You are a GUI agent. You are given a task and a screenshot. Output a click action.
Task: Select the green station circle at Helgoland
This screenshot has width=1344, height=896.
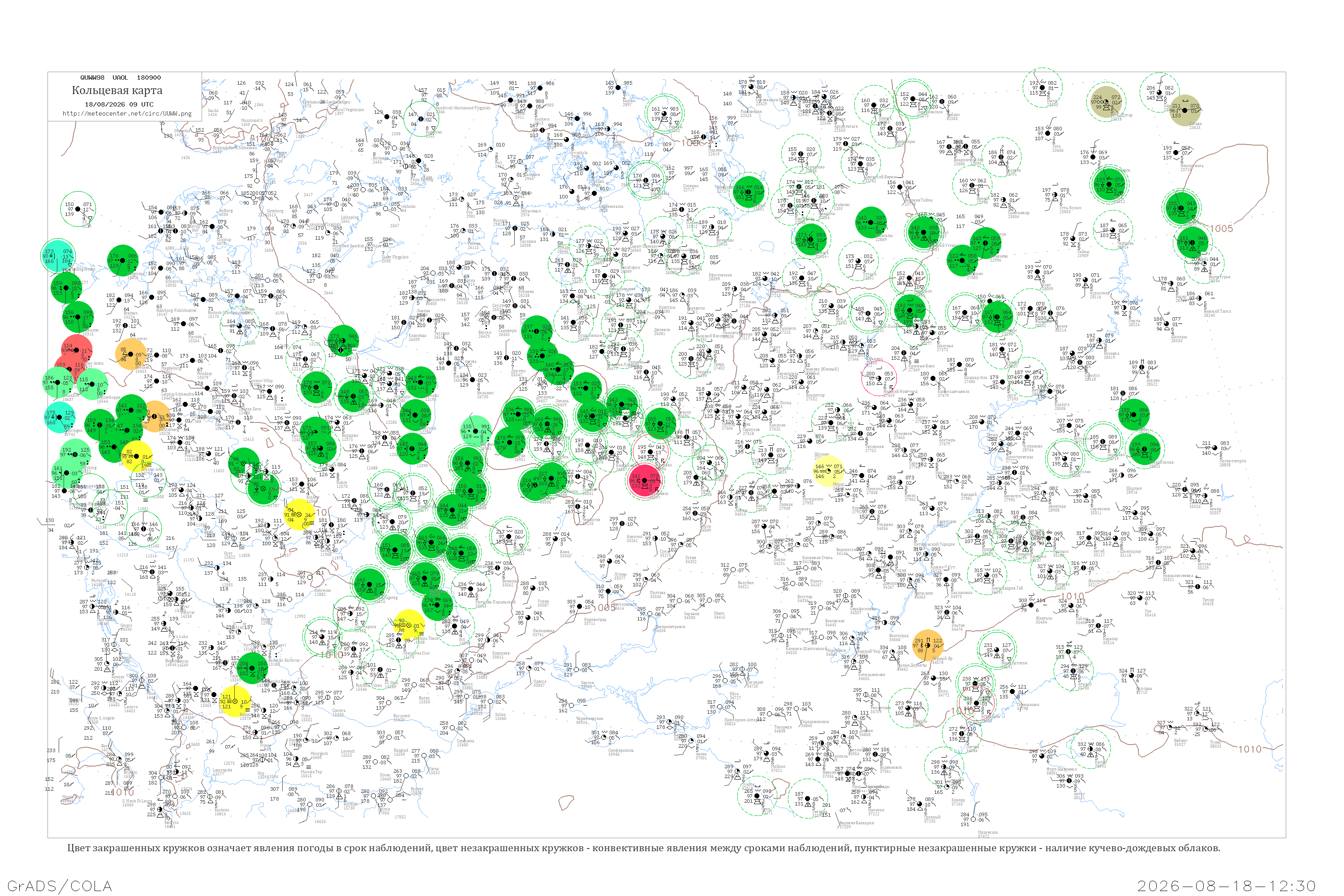coord(122,260)
